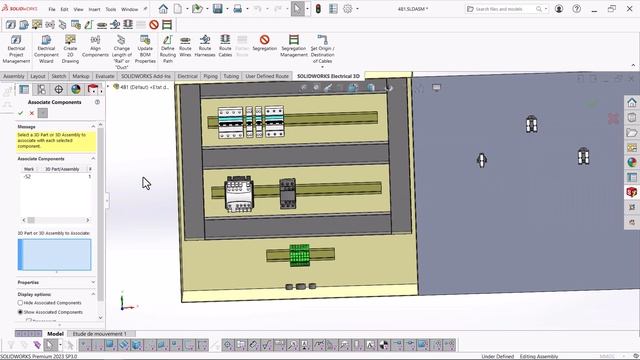Screen dimensions: 640x360
Task: Open the View menu
Action: [78, 9]
